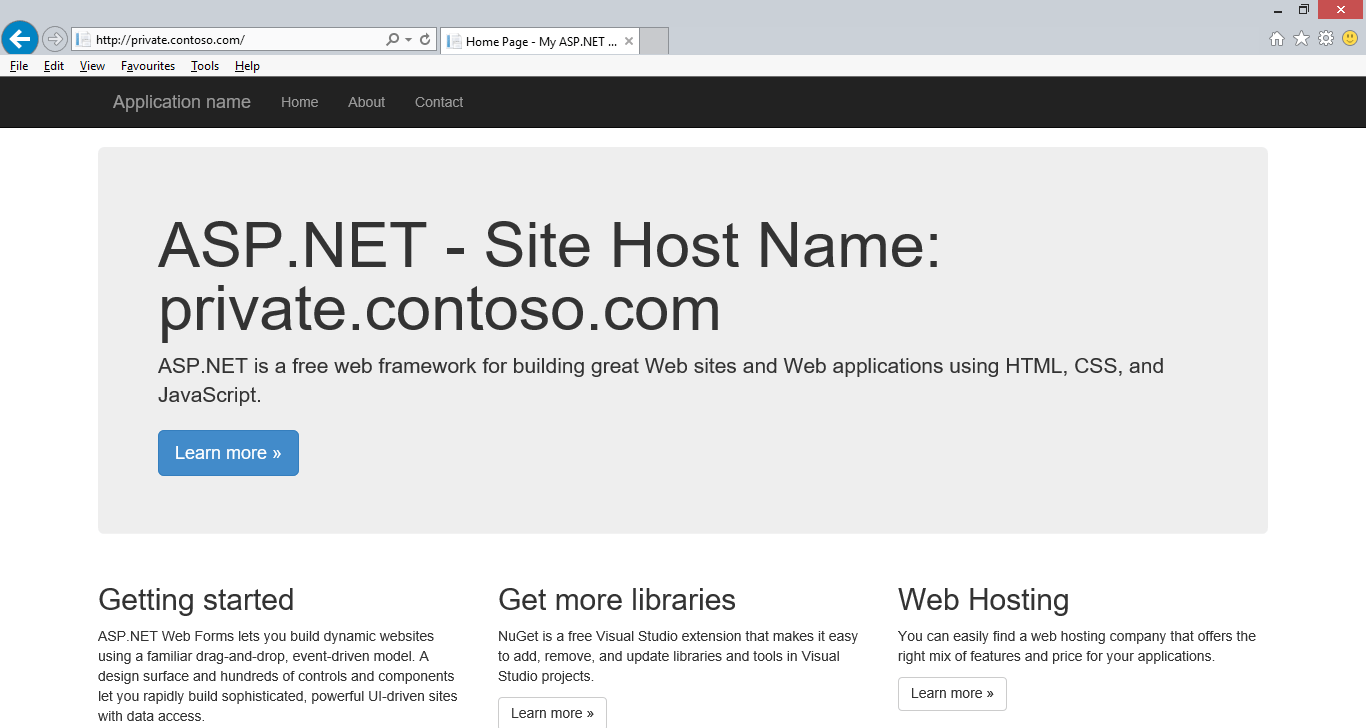Screen dimensions: 1366x728
Task: Click the smiley feedback icon
Action: (1350, 39)
